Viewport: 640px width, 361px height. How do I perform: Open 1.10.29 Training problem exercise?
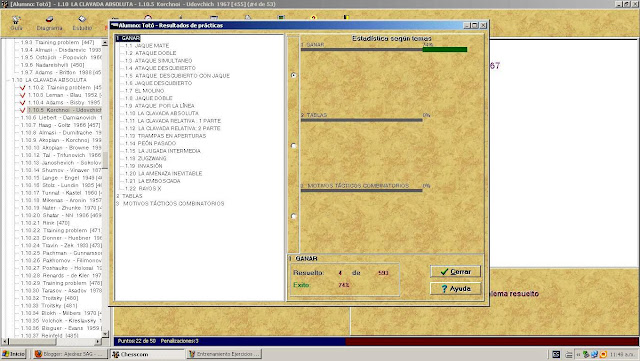tap(61, 283)
